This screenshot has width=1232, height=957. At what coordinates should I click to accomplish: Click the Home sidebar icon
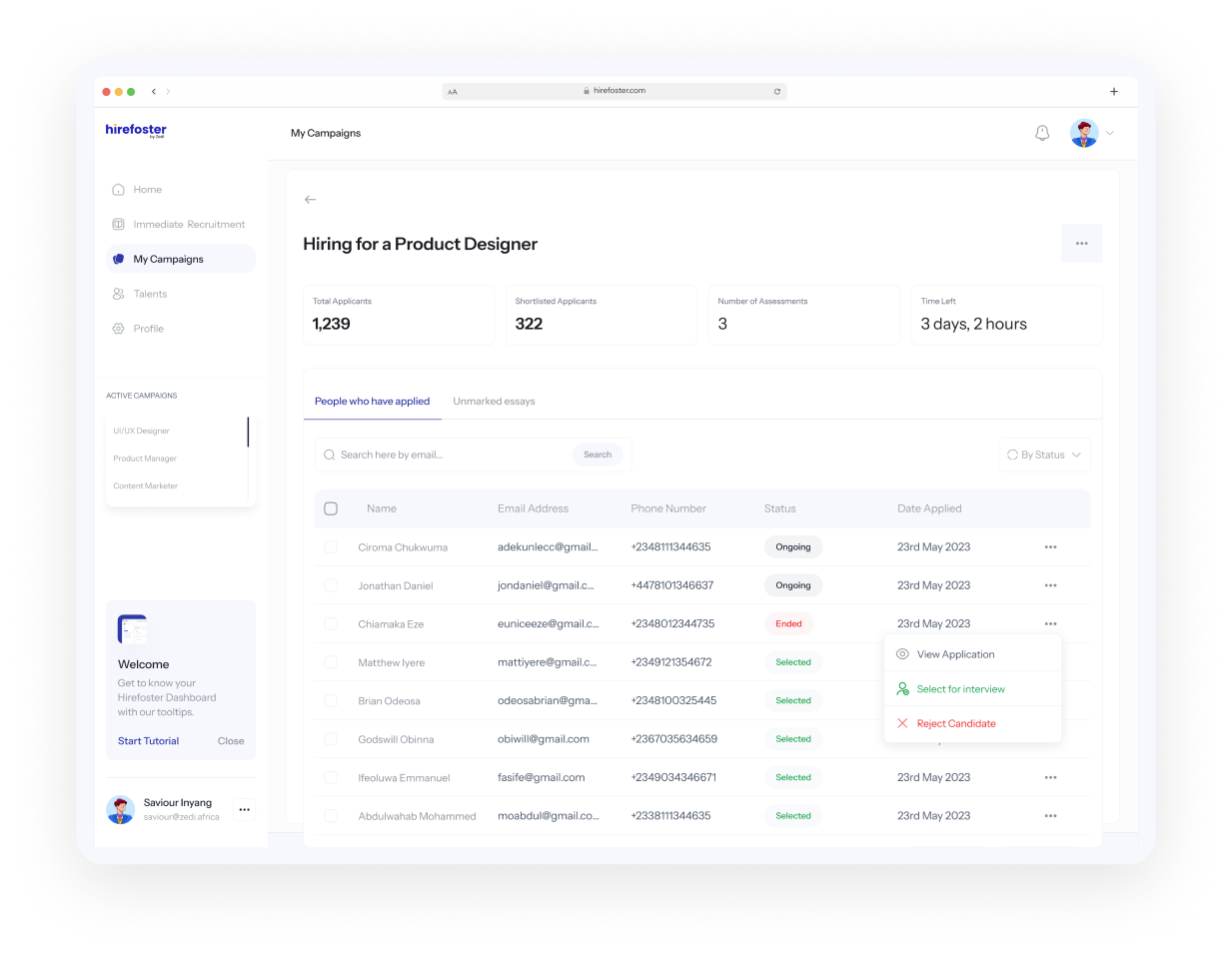coord(118,190)
